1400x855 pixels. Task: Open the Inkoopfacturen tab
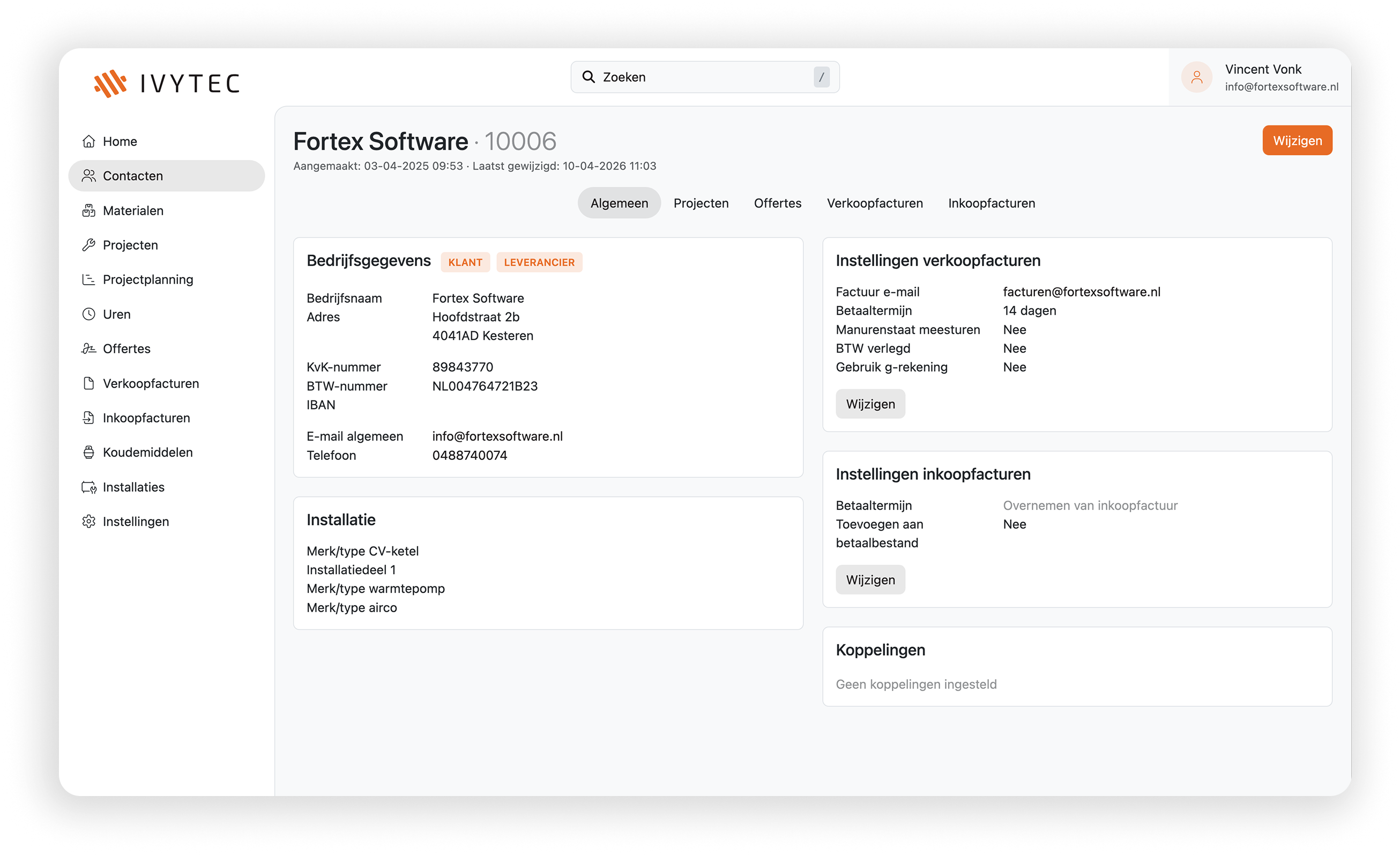click(x=992, y=203)
